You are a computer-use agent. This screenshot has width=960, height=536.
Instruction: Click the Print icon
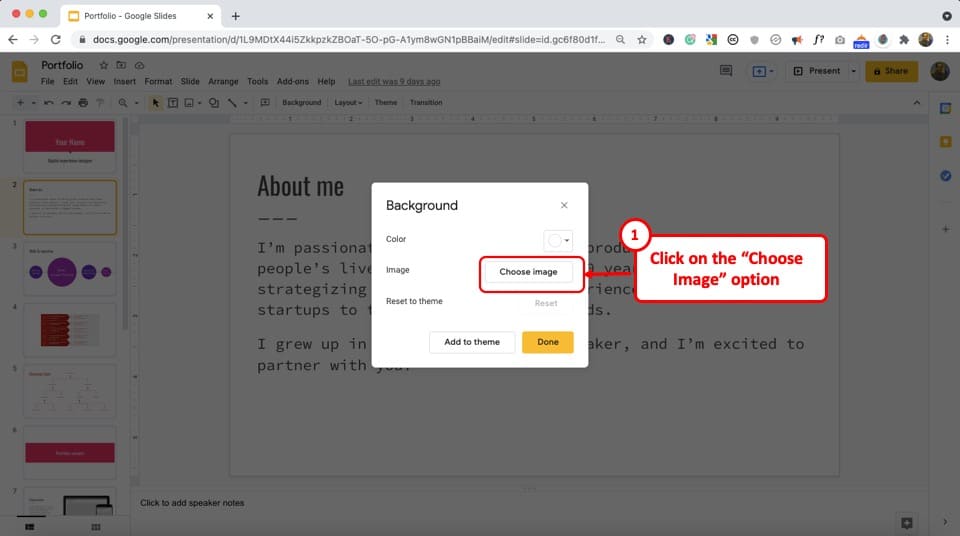coord(83,103)
